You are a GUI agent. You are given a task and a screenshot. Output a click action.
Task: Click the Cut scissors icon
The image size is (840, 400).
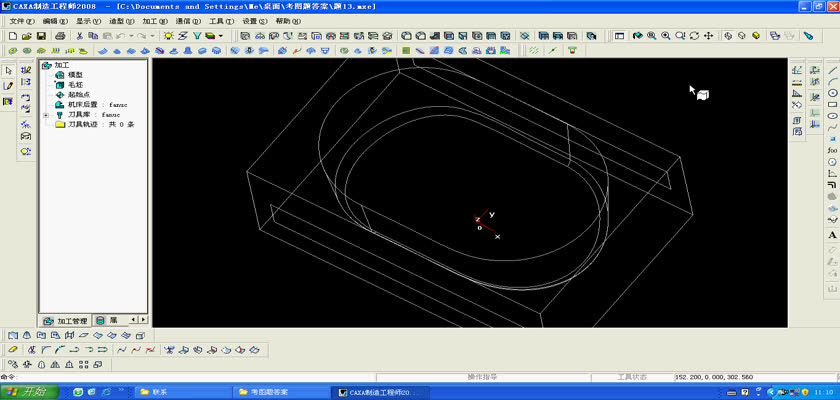tap(79, 36)
